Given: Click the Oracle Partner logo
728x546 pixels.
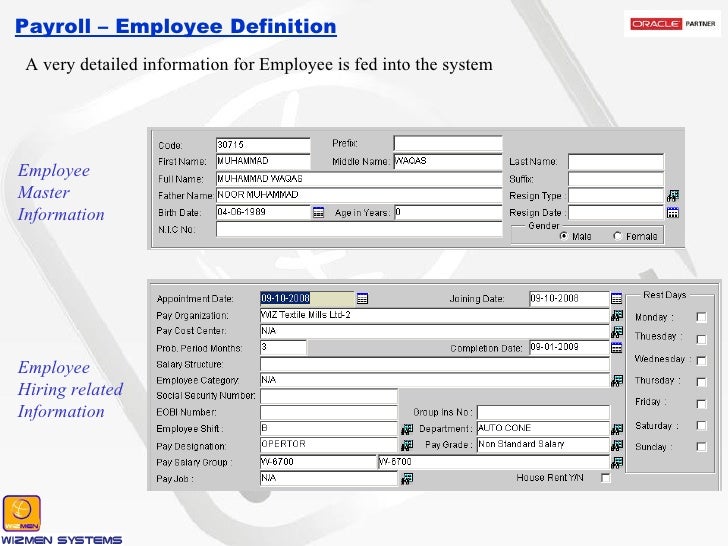Looking at the screenshot, I should coord(673,24).
